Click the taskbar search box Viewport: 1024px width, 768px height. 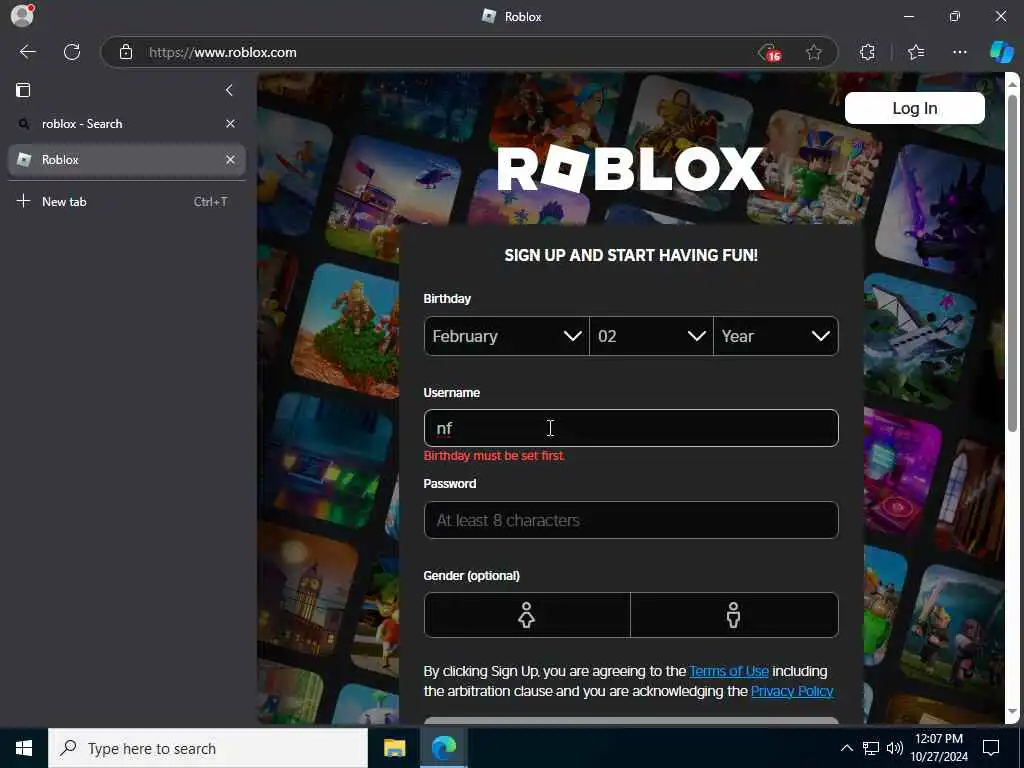(x=208, y=748)
